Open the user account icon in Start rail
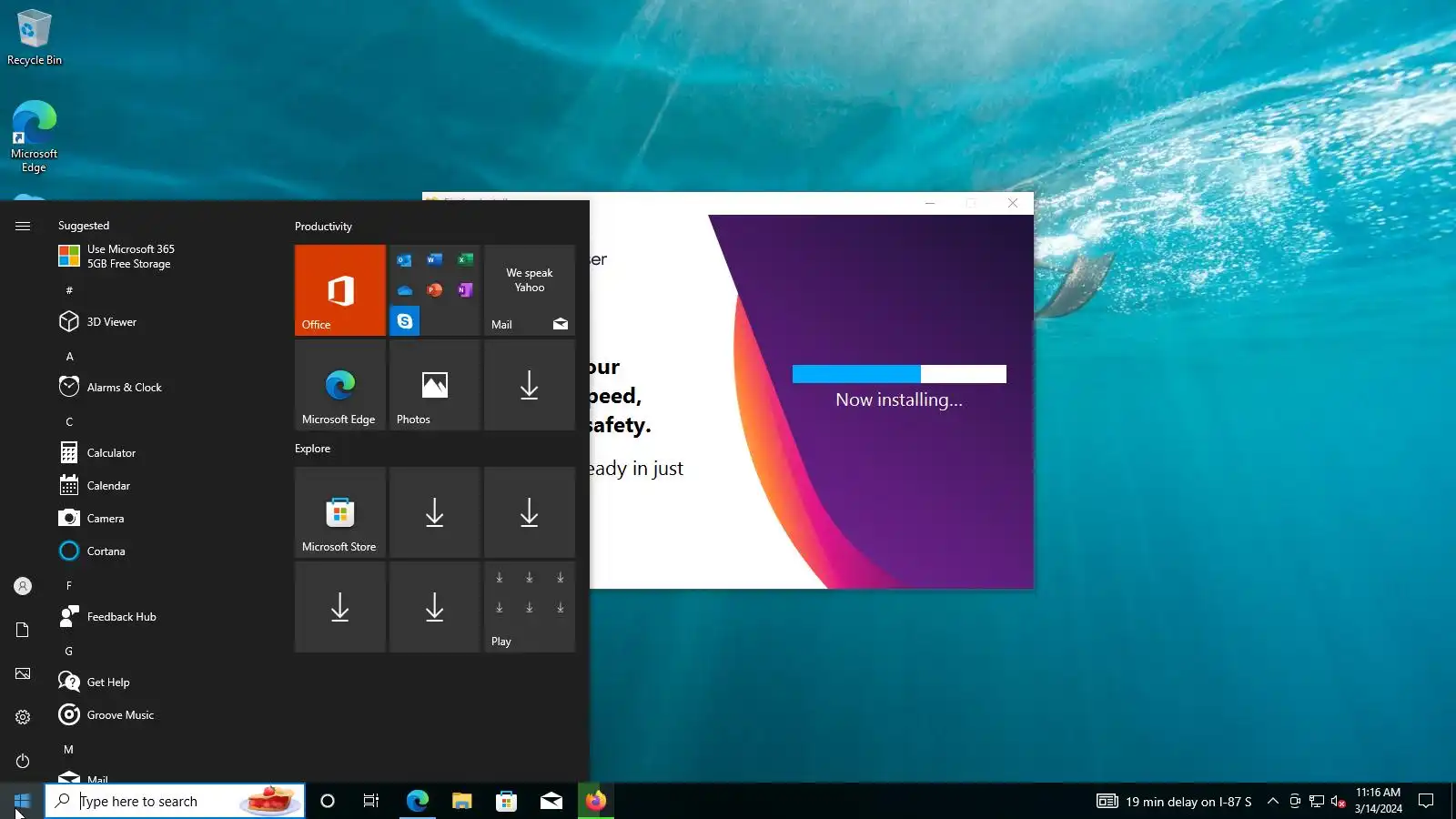This screenshot has height=819, width=1456. point(23,586)
